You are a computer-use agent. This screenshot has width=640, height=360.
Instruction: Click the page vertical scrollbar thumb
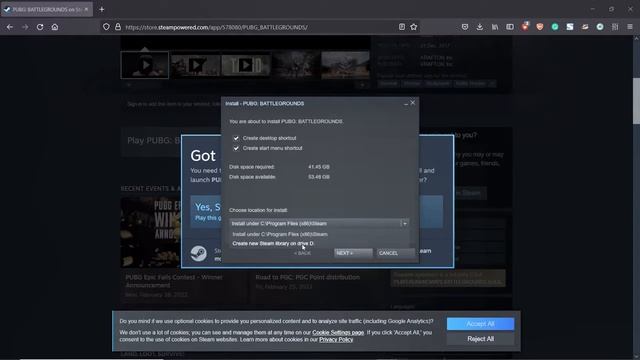[x=636, y=100]
